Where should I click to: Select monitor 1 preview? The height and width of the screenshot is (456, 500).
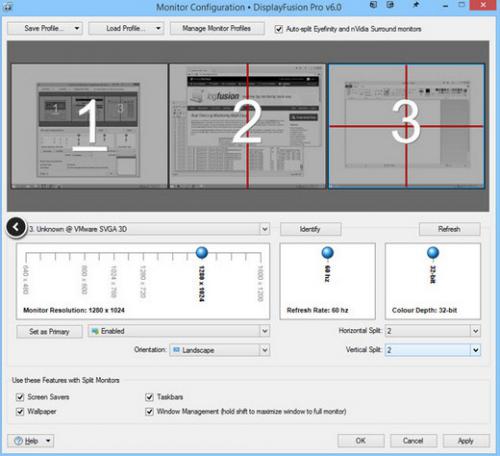pos(89,126)
